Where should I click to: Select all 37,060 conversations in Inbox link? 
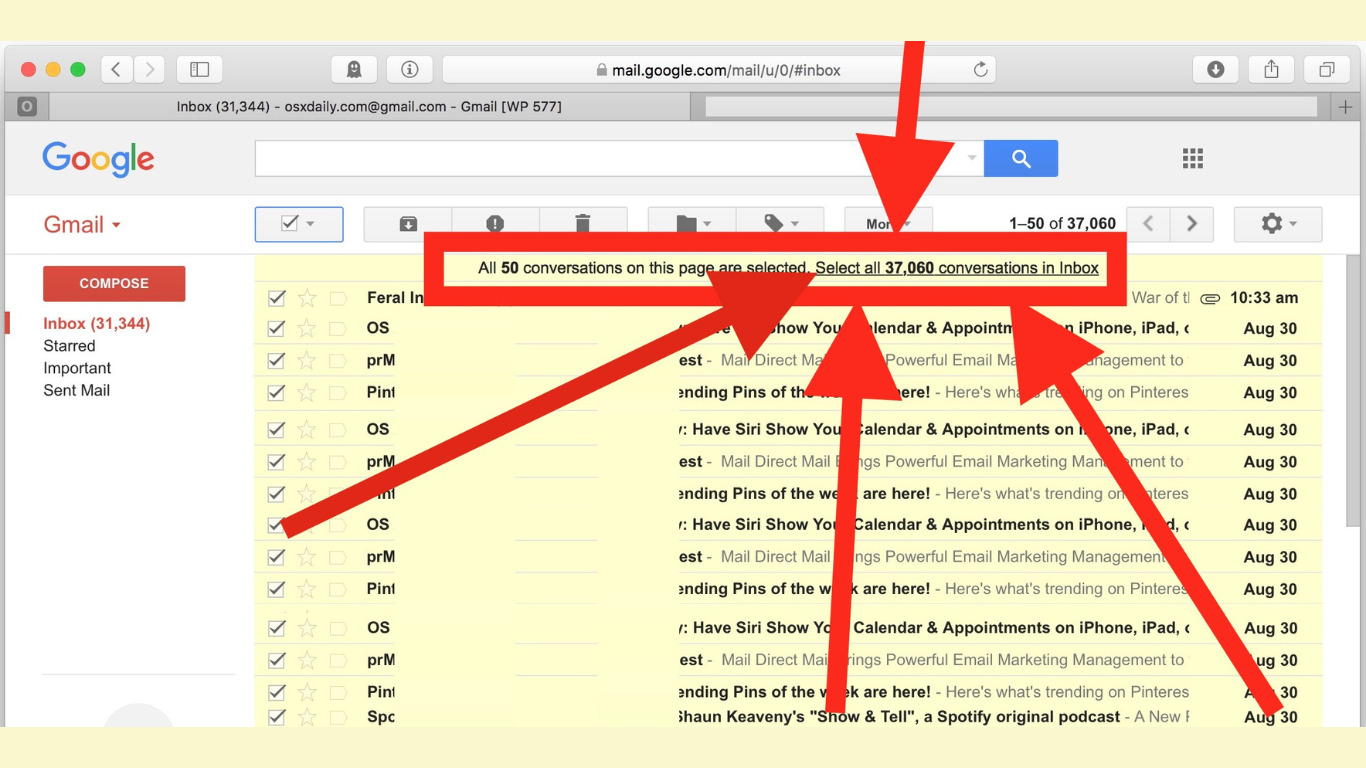coord(957,268)
